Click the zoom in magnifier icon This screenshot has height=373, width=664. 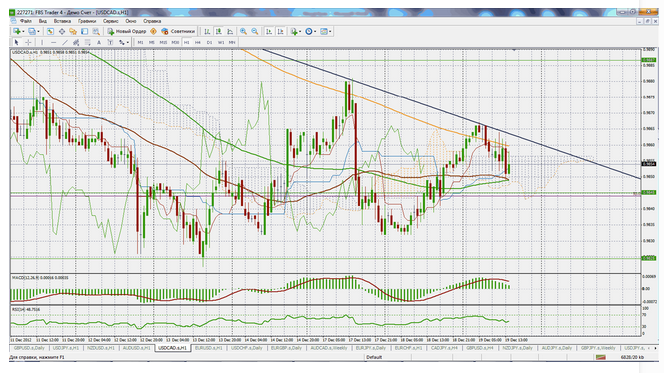click(243, 31)
